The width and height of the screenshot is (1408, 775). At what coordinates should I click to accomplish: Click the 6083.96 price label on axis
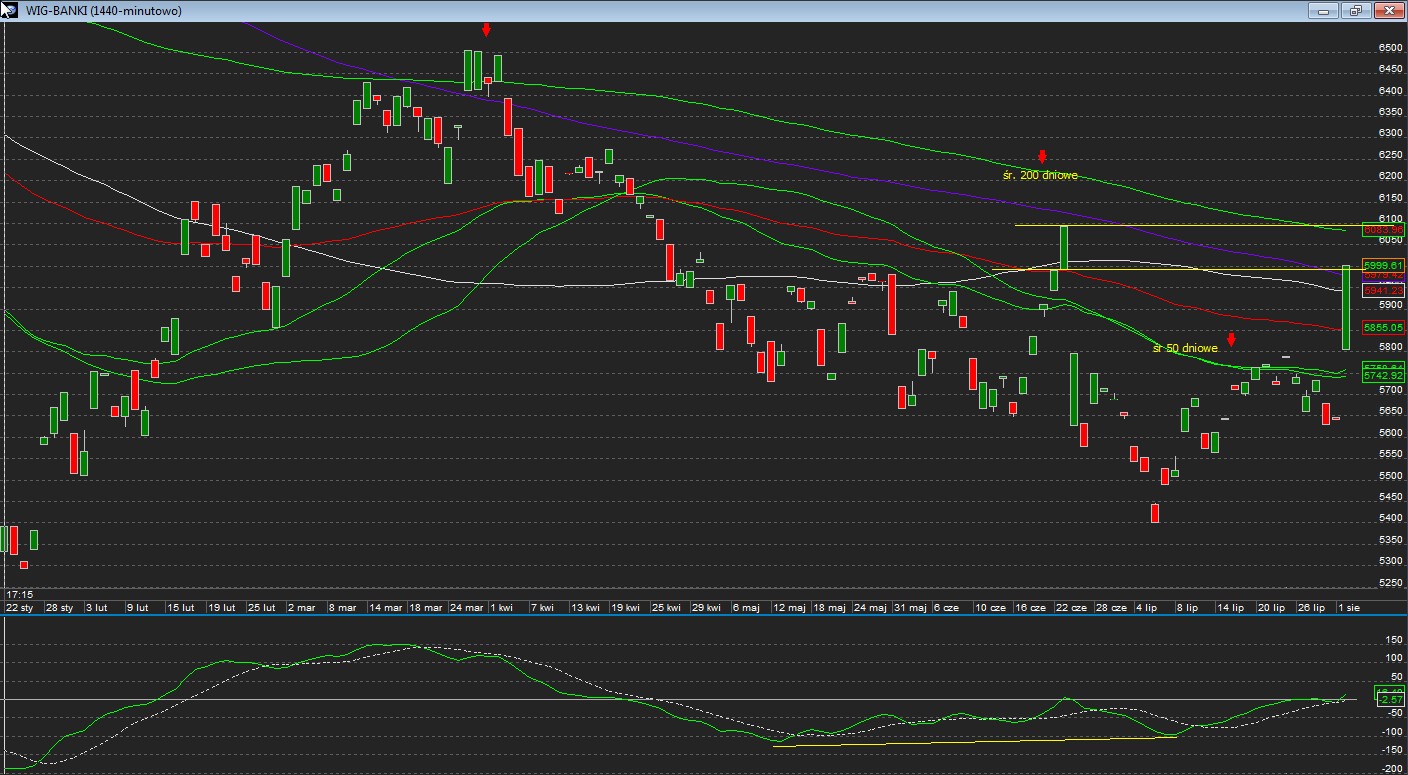[1384, 230]
